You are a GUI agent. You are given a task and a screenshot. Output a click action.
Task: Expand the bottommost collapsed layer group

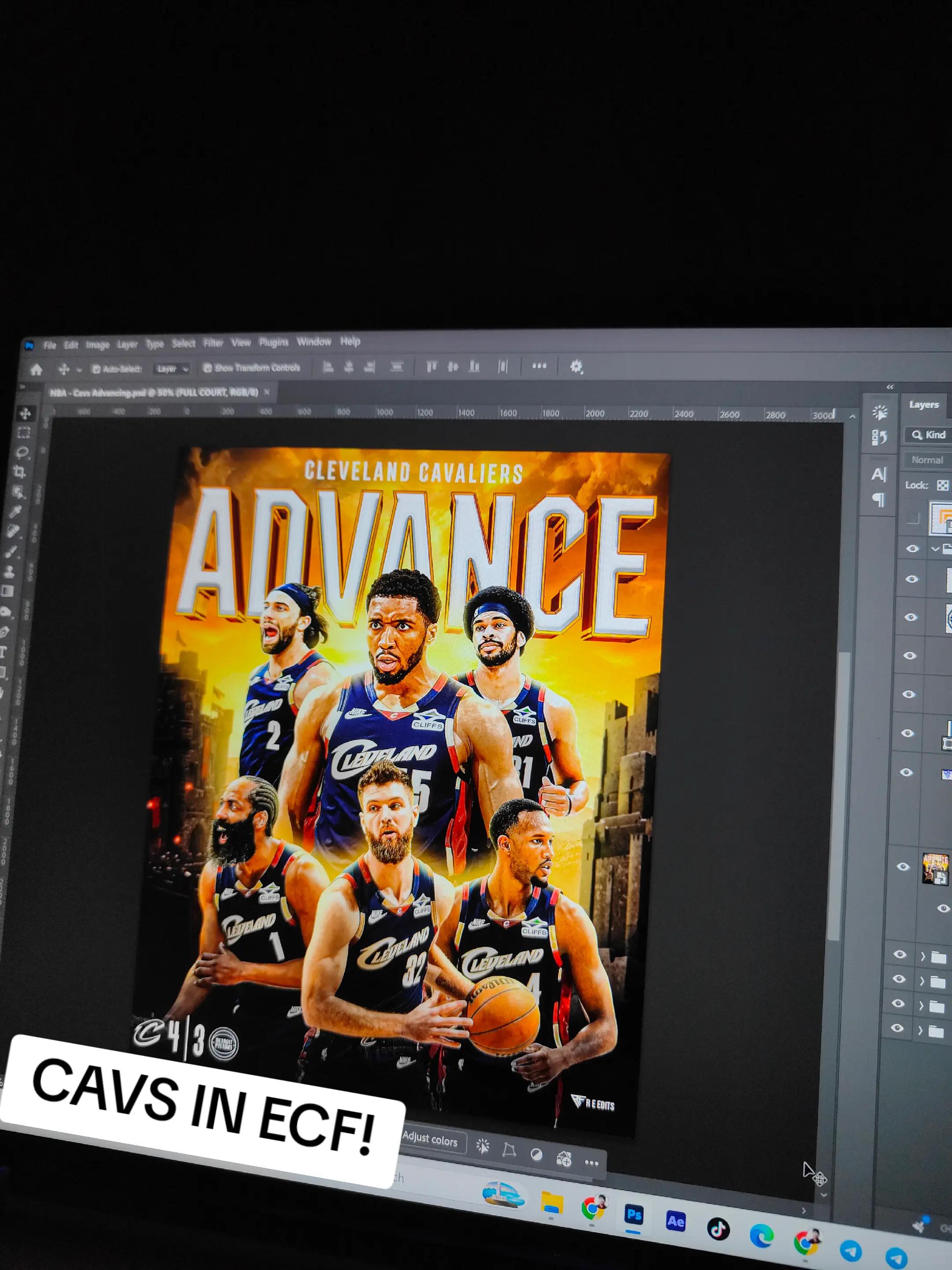tap(920, 1030)
